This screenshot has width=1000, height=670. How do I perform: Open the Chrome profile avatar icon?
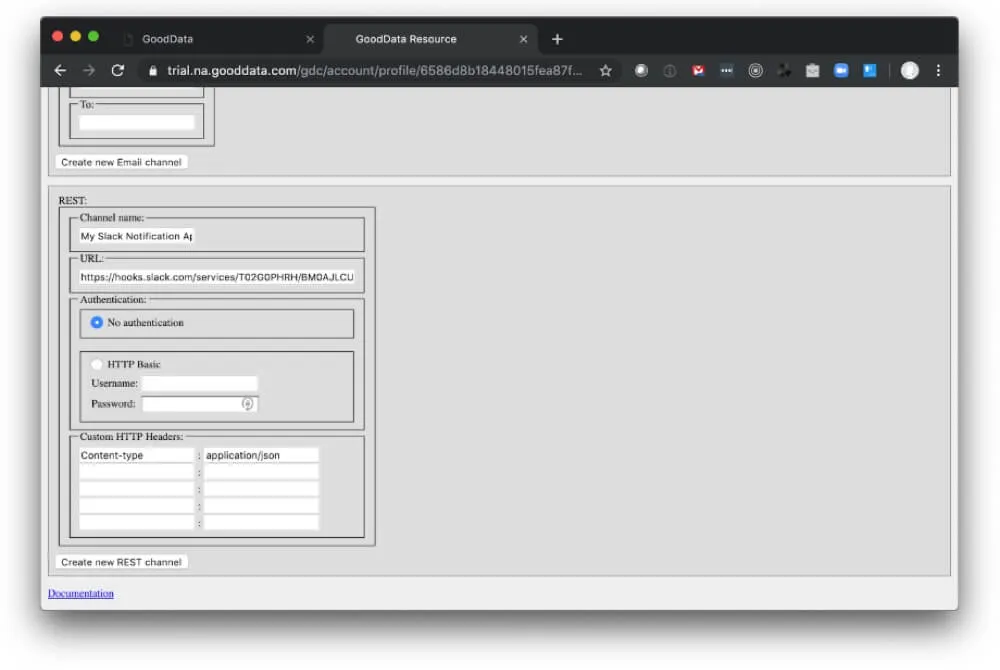click(909, 71)
